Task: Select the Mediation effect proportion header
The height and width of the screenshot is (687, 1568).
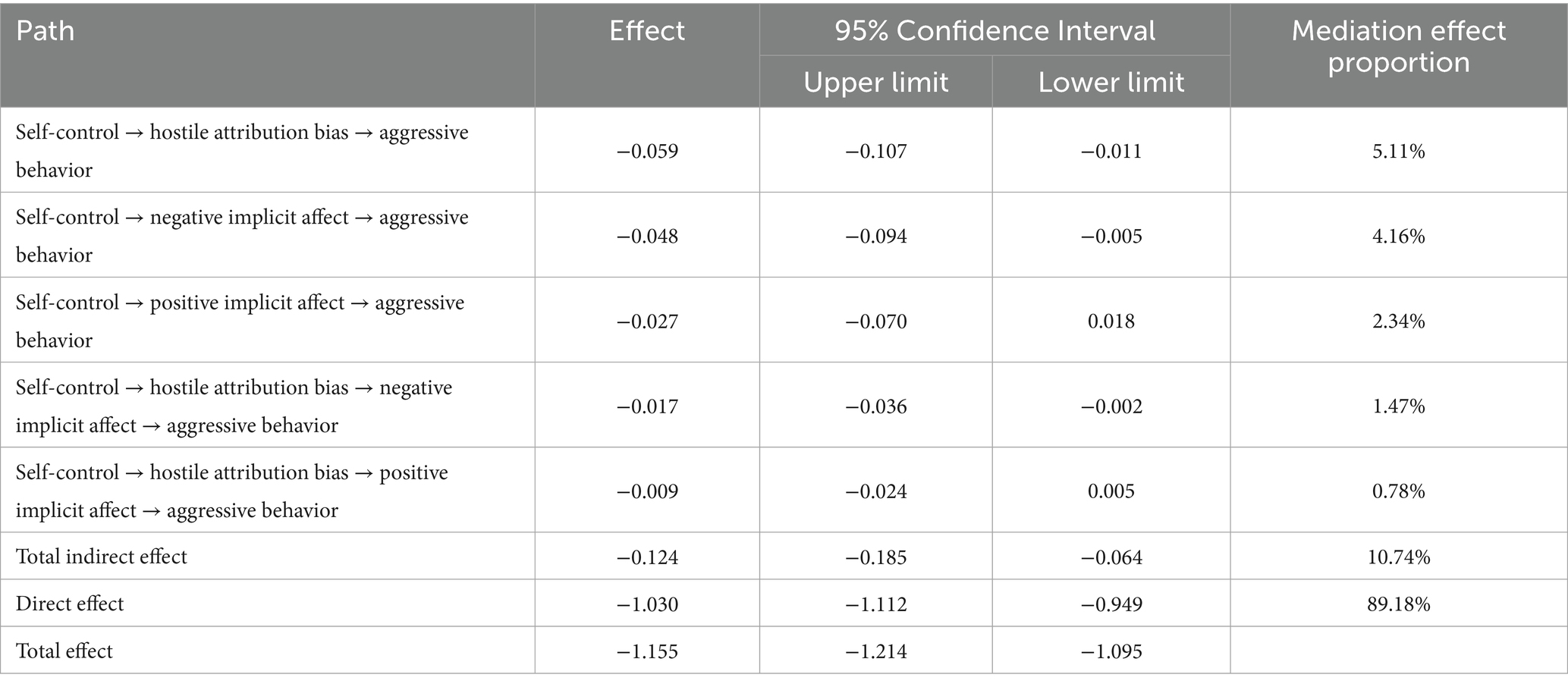Action: 1398,46
